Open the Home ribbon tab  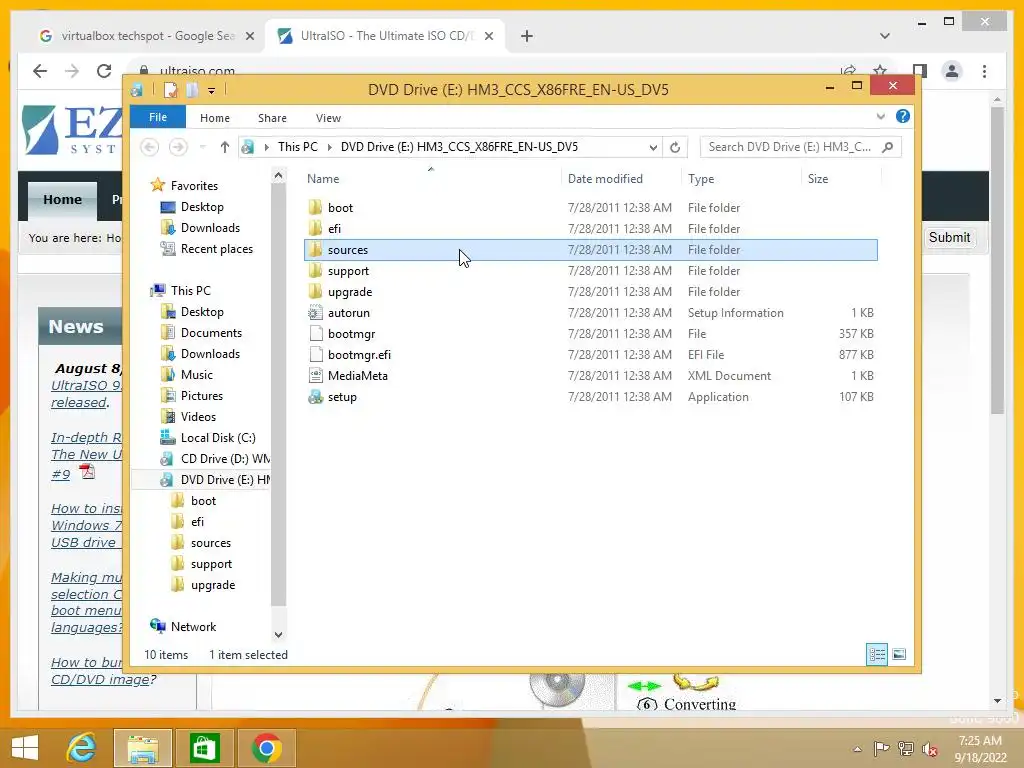point(214,118)
